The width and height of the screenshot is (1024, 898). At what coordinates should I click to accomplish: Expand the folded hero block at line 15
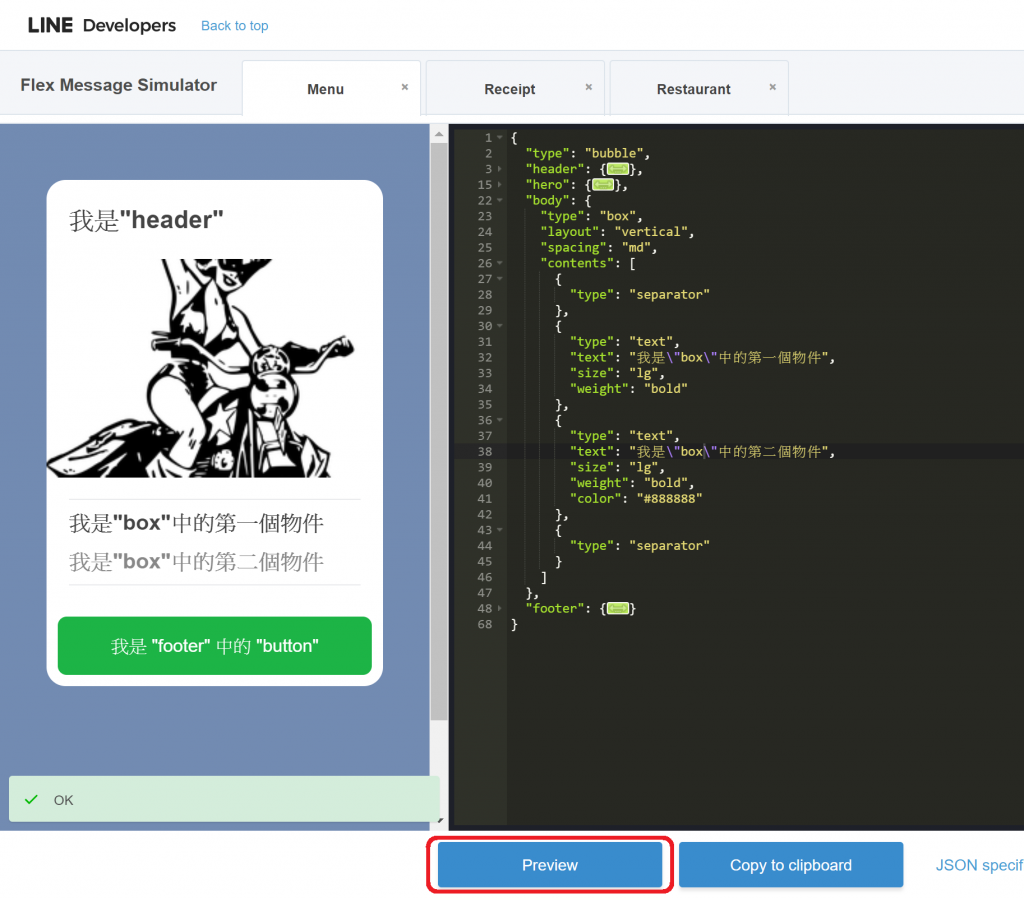[x=500, y=185]
